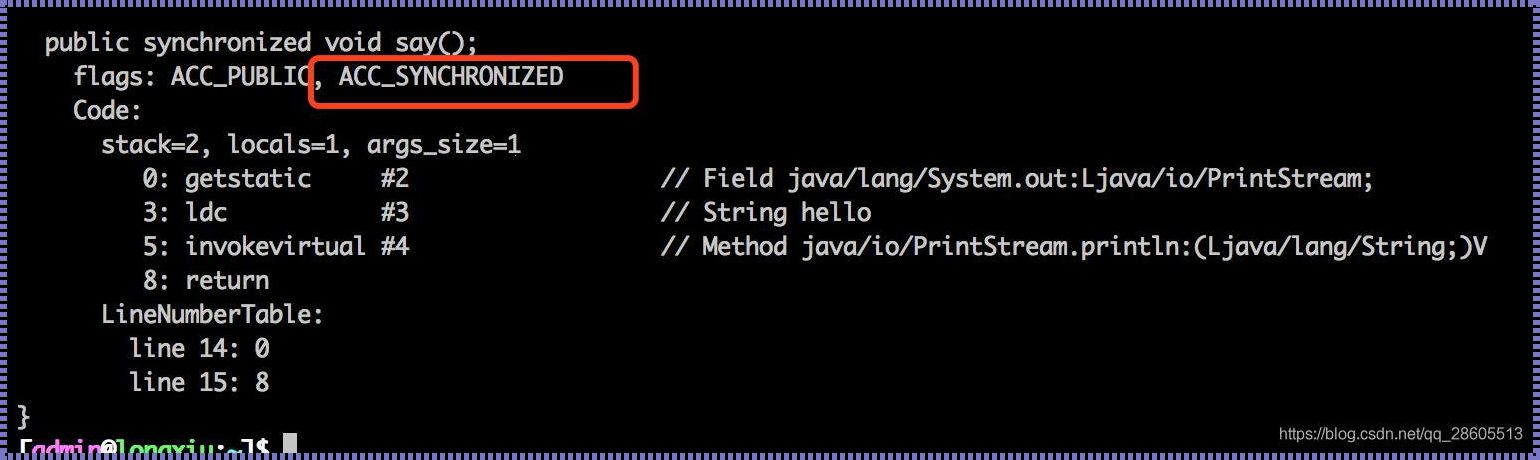Viewport: 1540px width, 460px height.
Task: Click the getstatic instruction
Action: [248, 179]
